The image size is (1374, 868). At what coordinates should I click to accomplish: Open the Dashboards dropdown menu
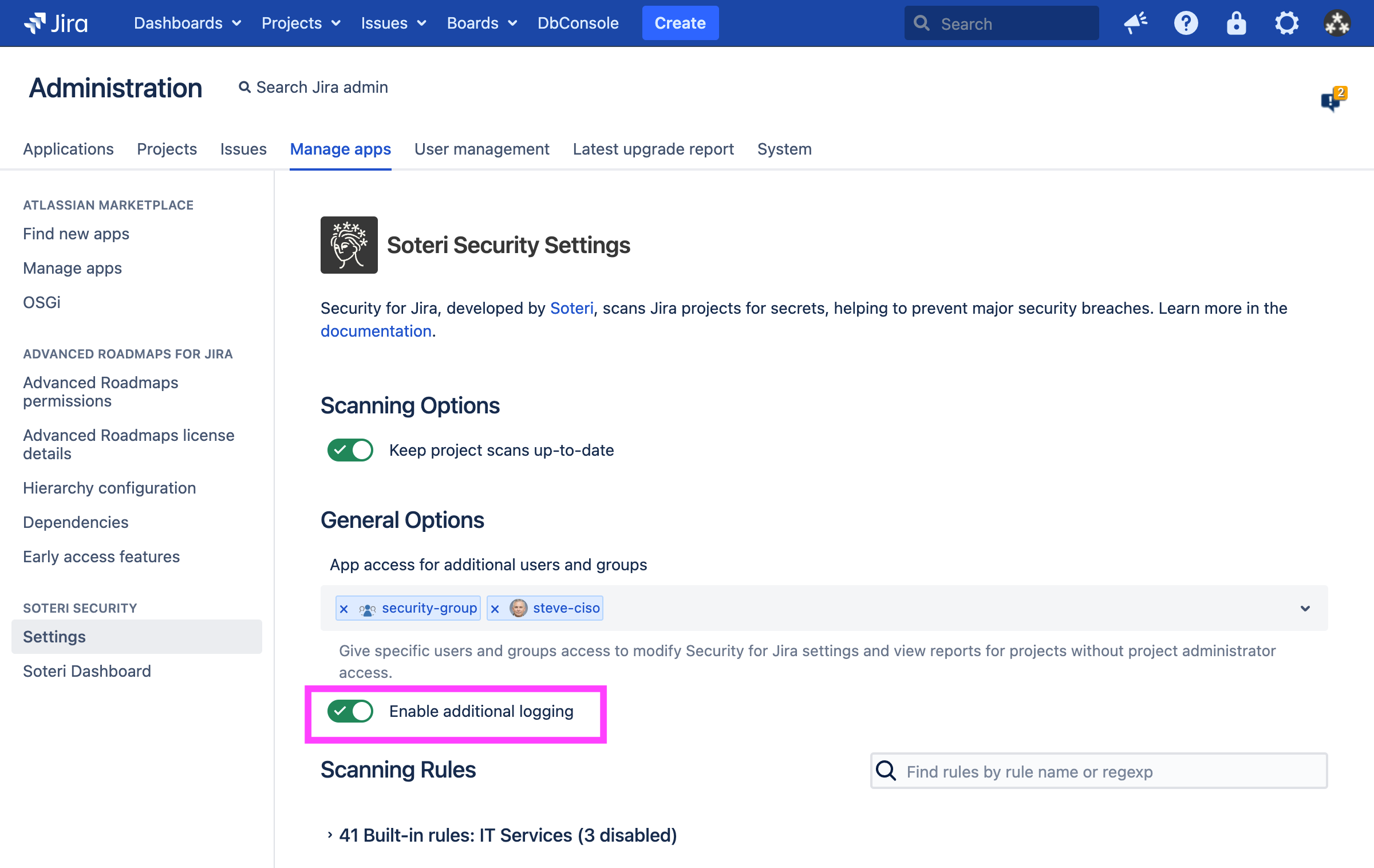(187, 23)
